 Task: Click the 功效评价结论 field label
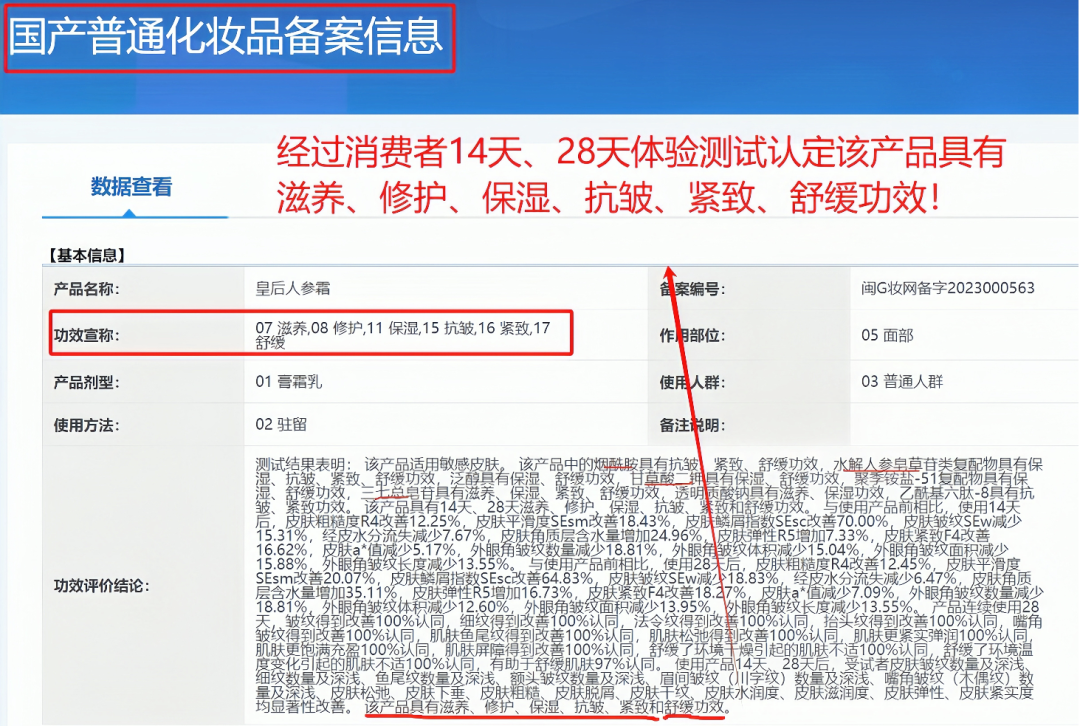101,586
